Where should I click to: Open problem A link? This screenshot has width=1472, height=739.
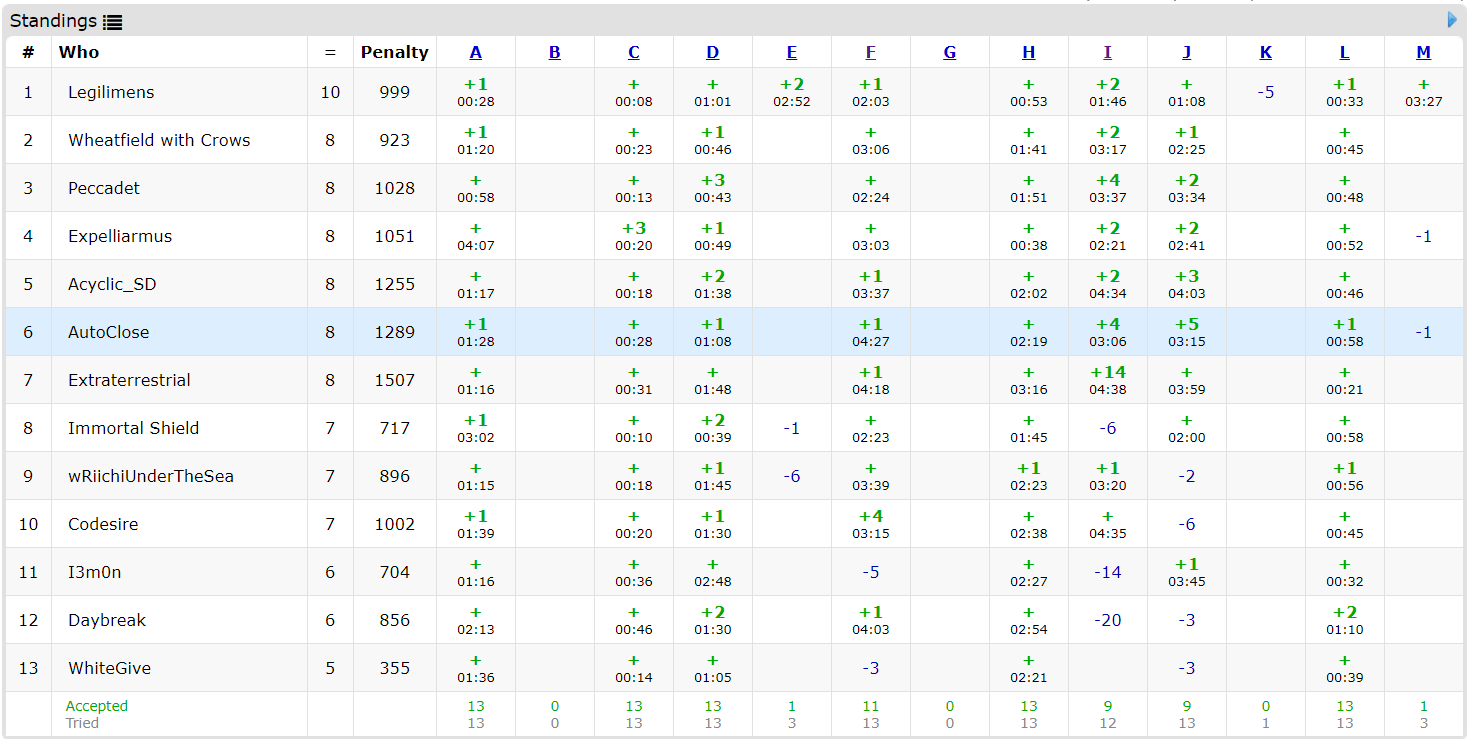(475, 53)
